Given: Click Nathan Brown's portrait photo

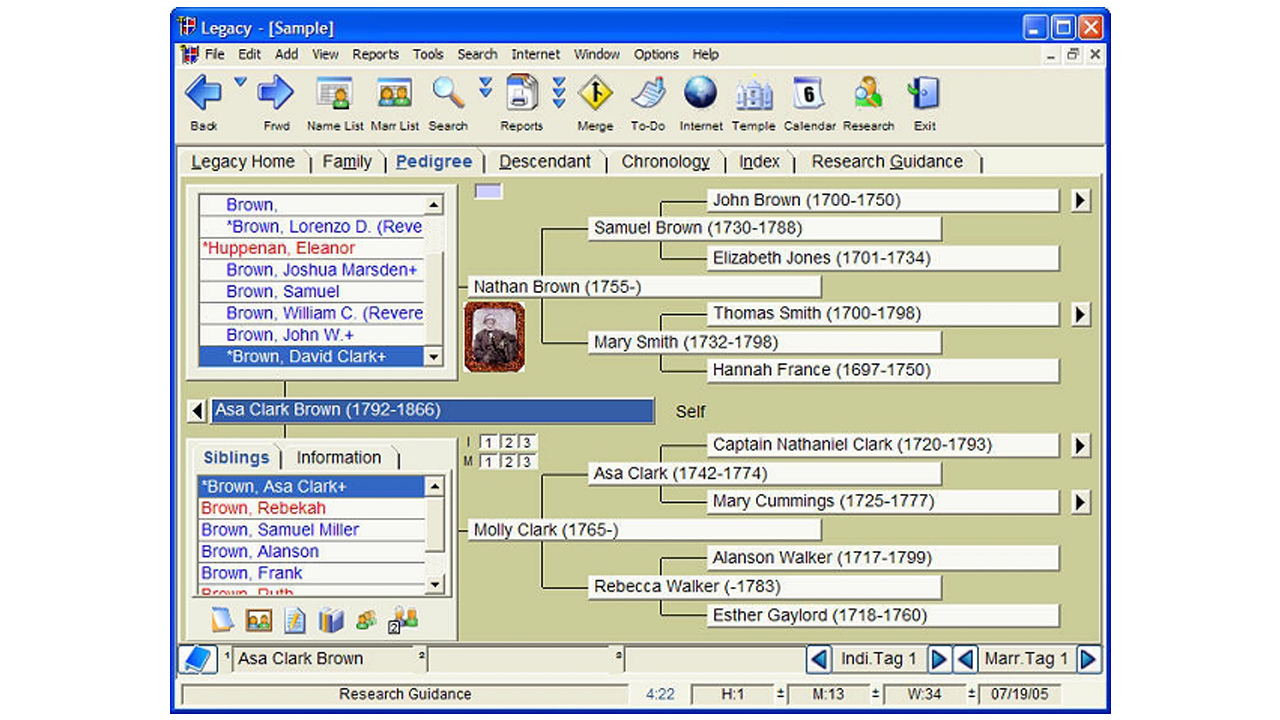Looking at the screenshot, I should point(494,337).
